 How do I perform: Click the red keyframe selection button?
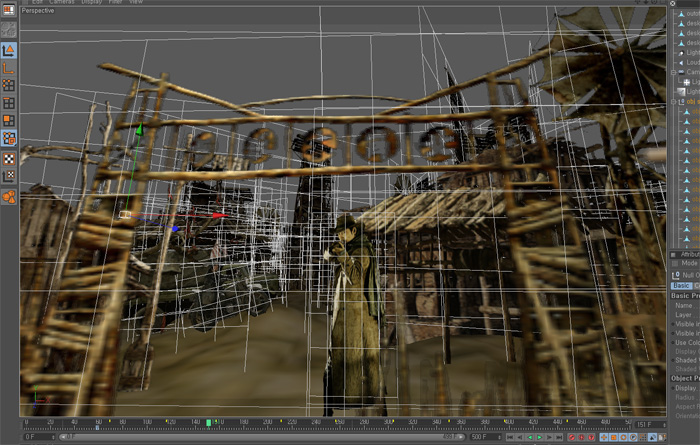[x=591, y=437]
